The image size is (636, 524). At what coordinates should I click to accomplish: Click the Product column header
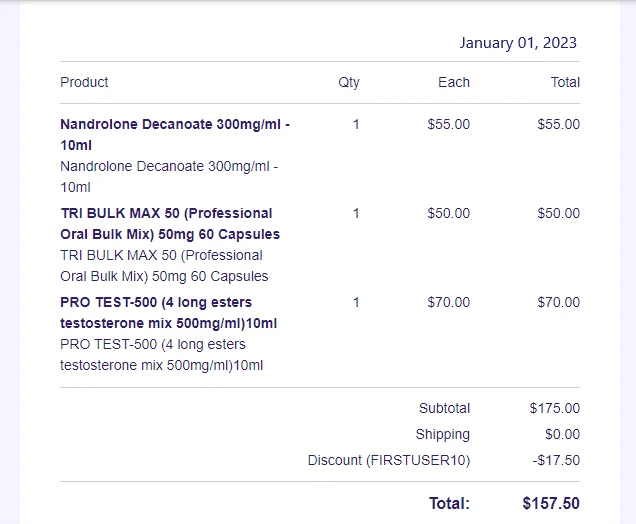[84, 82]
